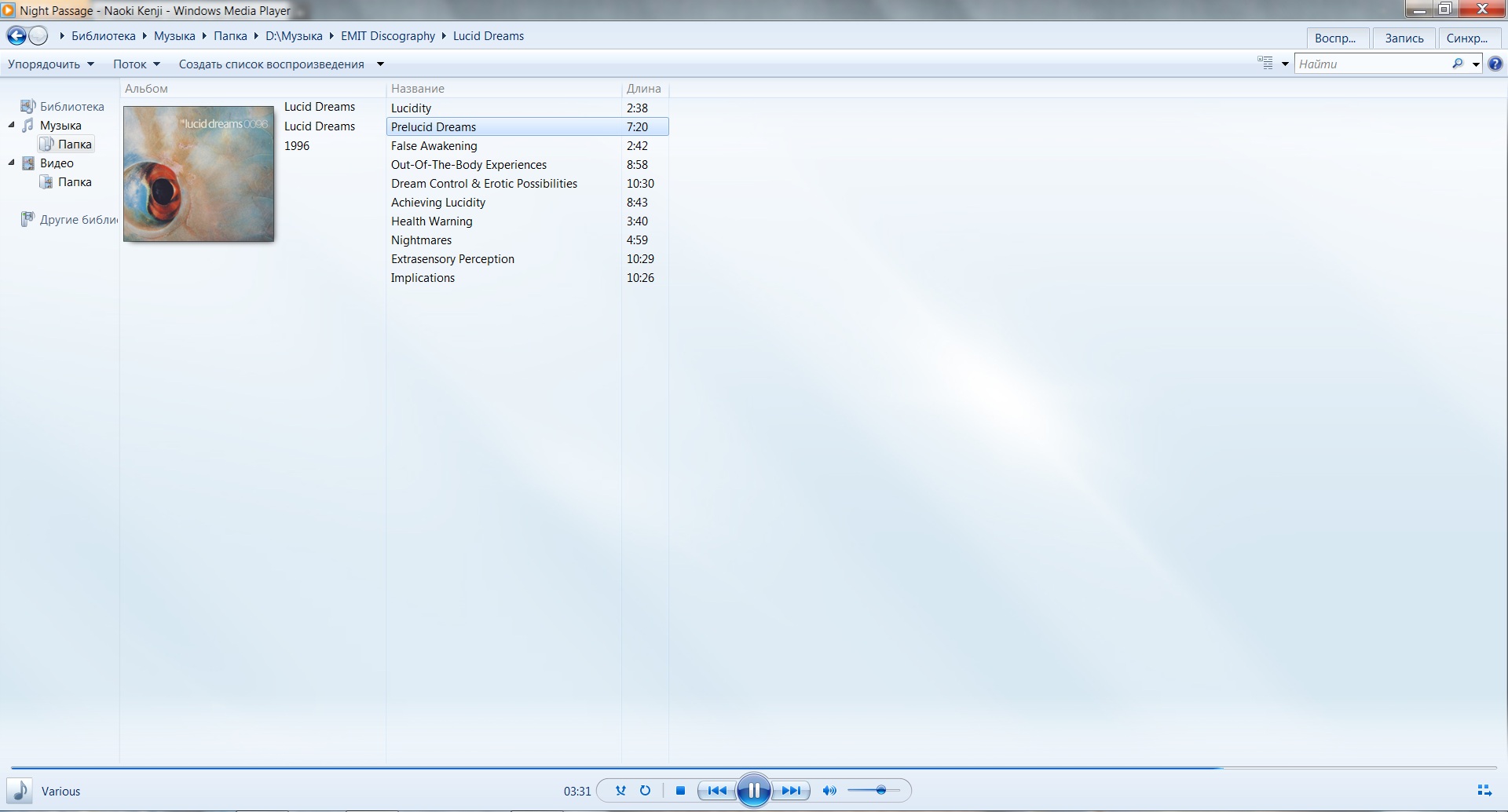Viewport: 1508px width, 812px height.
Task: Select the track Achieving Lucidity
Action: pos(528,203)
